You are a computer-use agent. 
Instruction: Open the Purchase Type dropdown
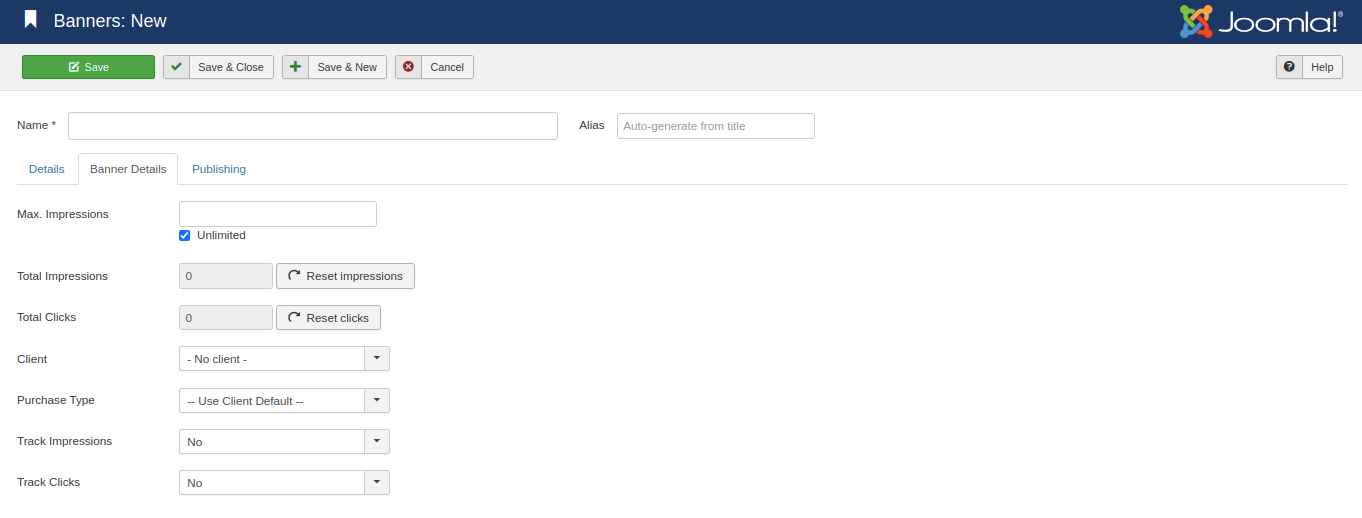click(x=284, y=401)
